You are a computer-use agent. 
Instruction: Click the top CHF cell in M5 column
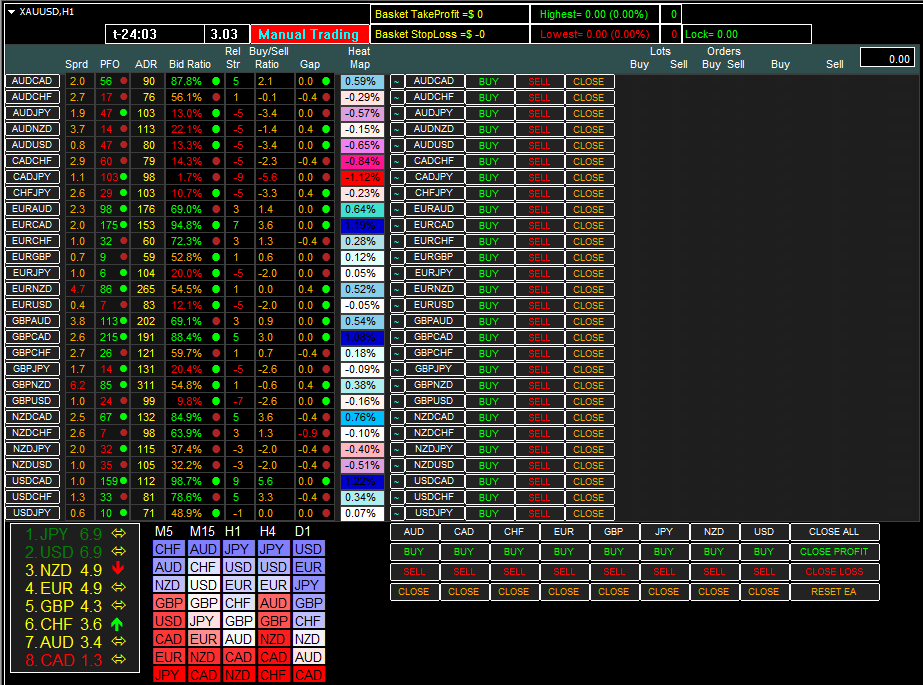point(168,549)
